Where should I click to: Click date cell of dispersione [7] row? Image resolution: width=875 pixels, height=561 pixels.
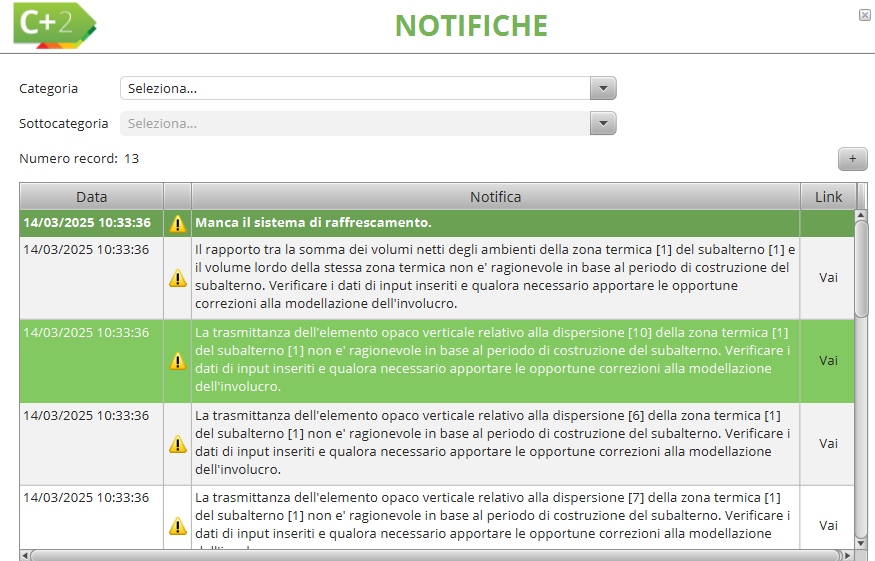click(x=92, y=517)
